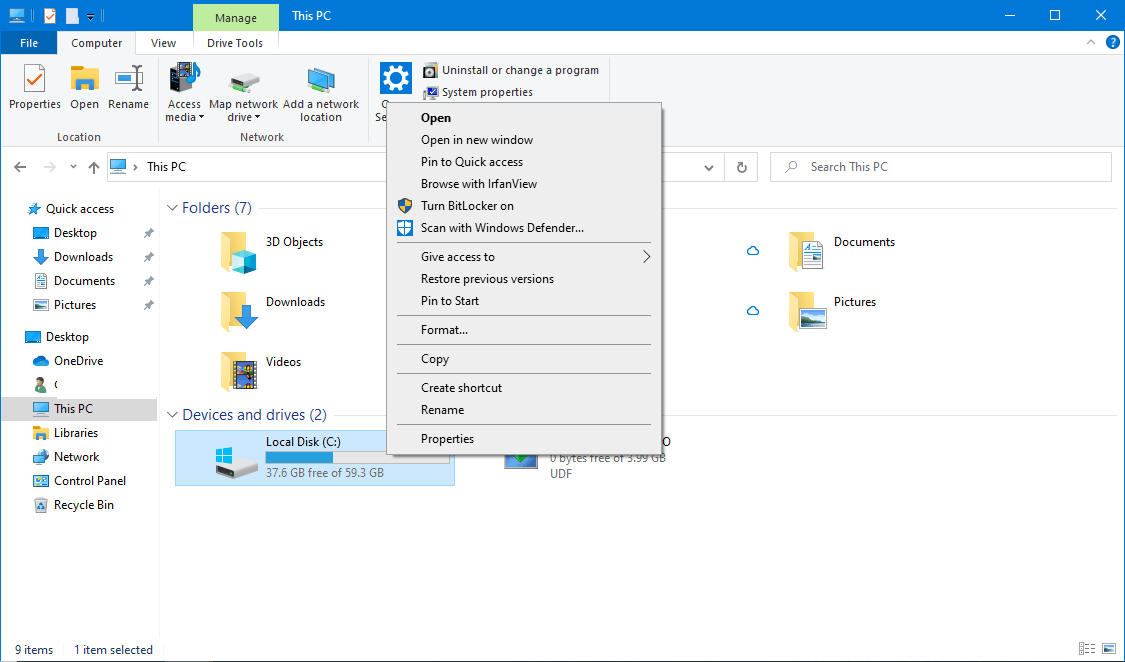The height and width of the screenshot is (662, 1125).
Task: Open the Customize Quick Access Toolbar dropdown
Action: point(90,16)
